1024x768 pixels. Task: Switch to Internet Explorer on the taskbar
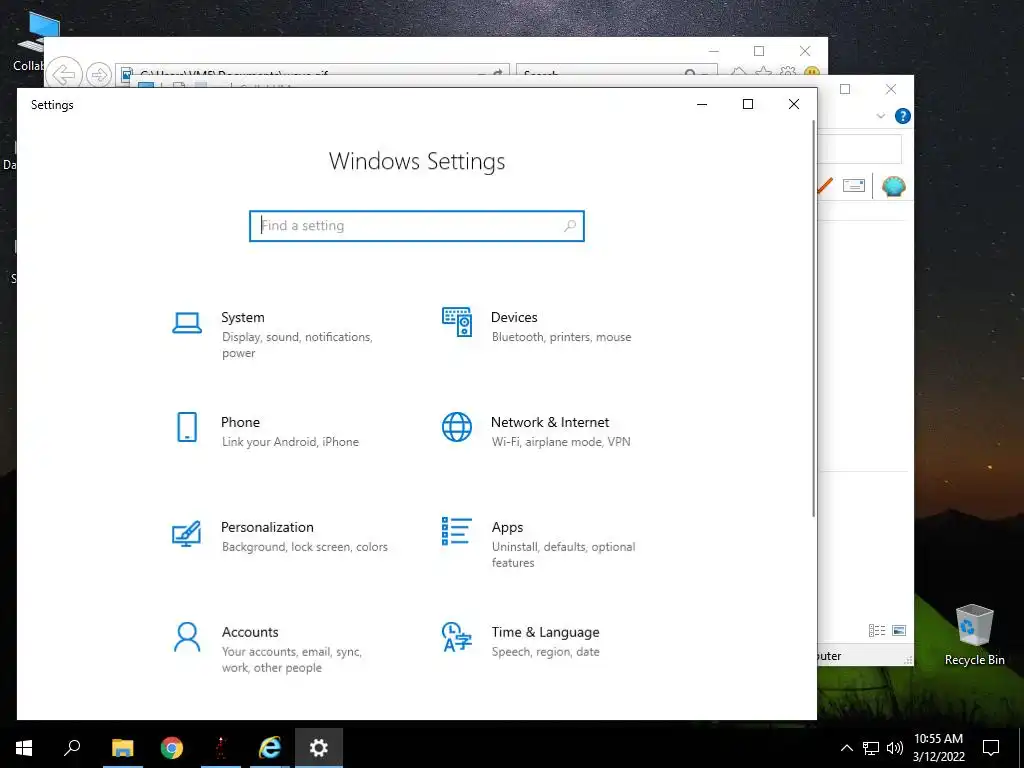pyautogui.click(x=270, y=748)
